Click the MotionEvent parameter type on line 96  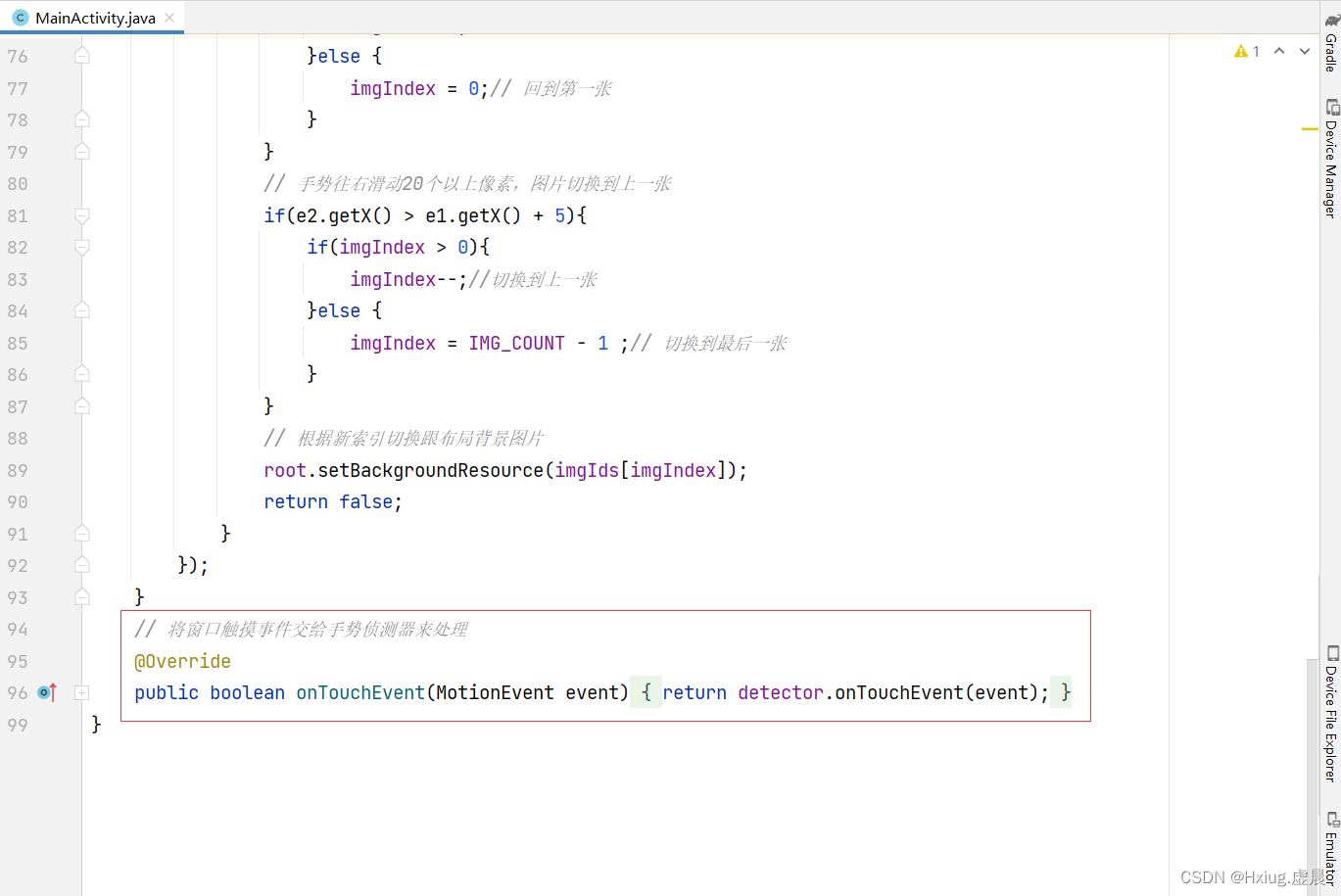click(495, 692)
